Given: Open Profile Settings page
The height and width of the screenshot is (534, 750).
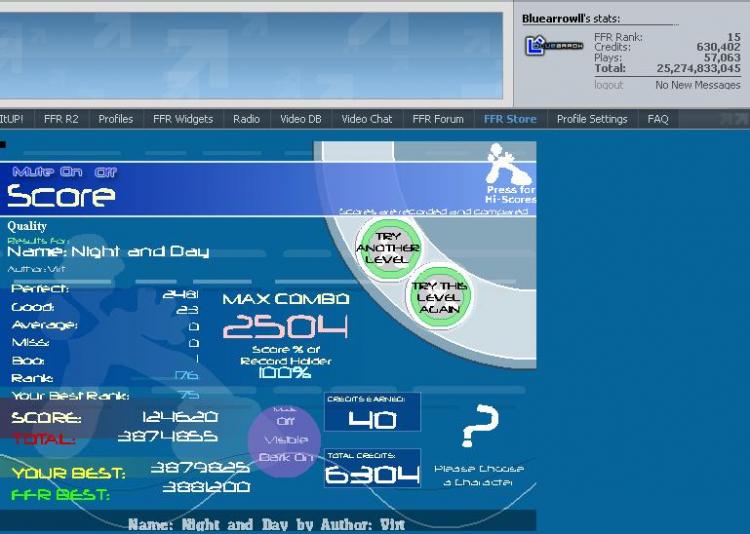Looking at the screenshot, I should tap(592, 119).
